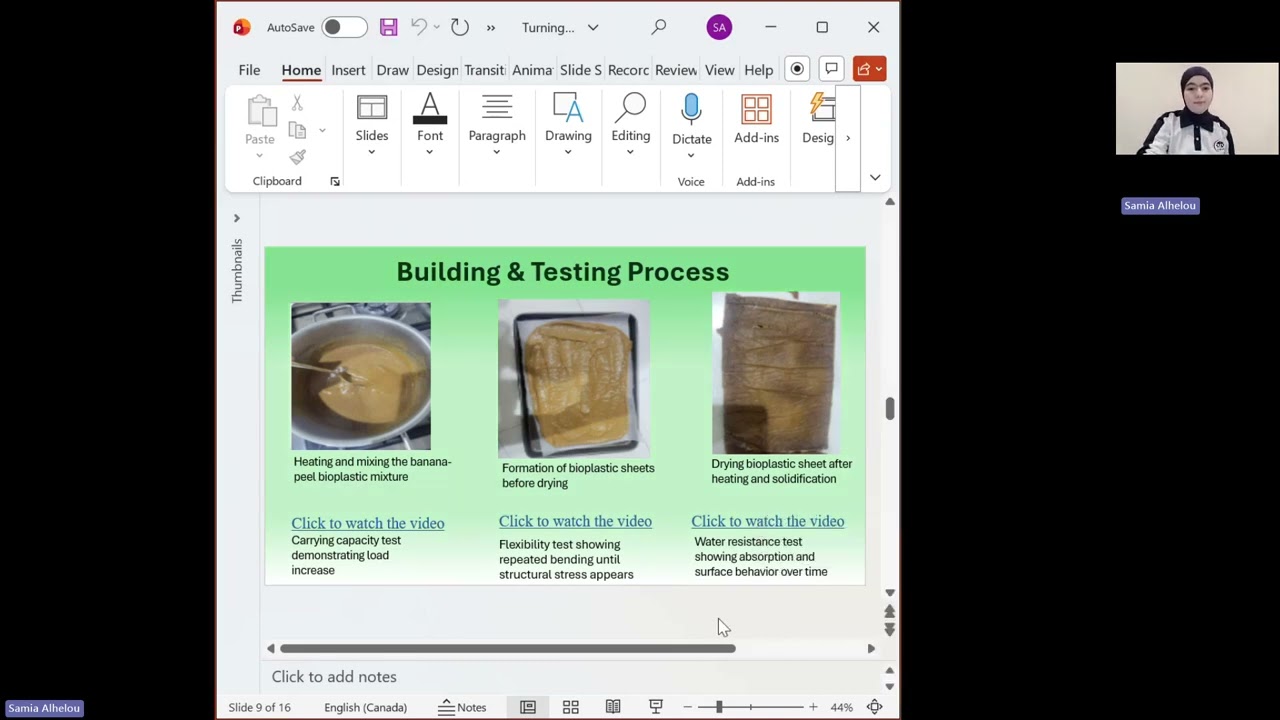
Task: Open the Comments icon
Action: tap(831, 69)
